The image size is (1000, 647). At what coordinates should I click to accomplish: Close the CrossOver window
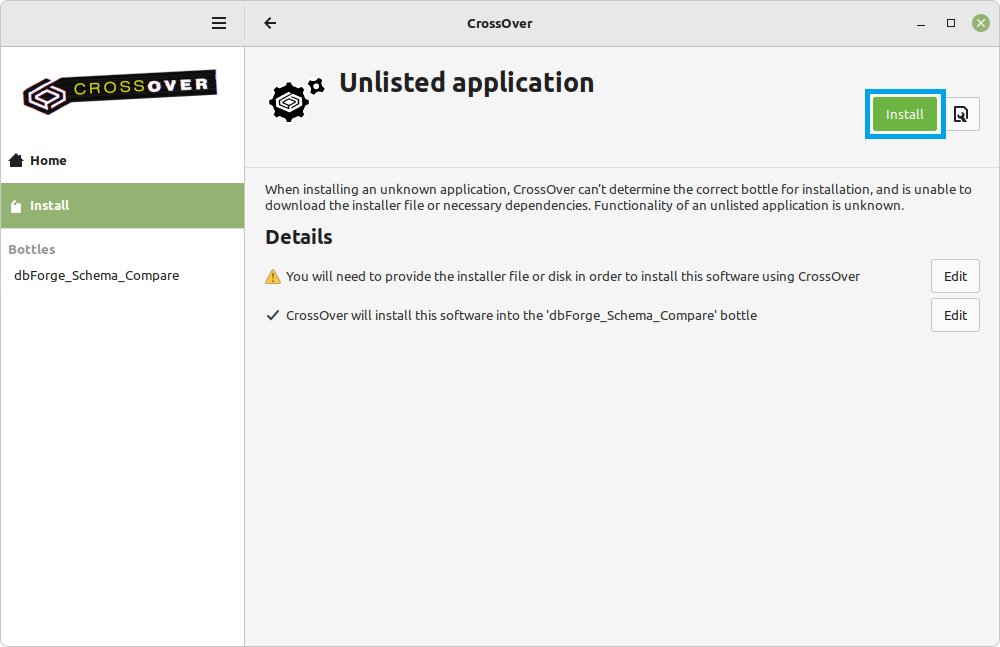(981, 23)
